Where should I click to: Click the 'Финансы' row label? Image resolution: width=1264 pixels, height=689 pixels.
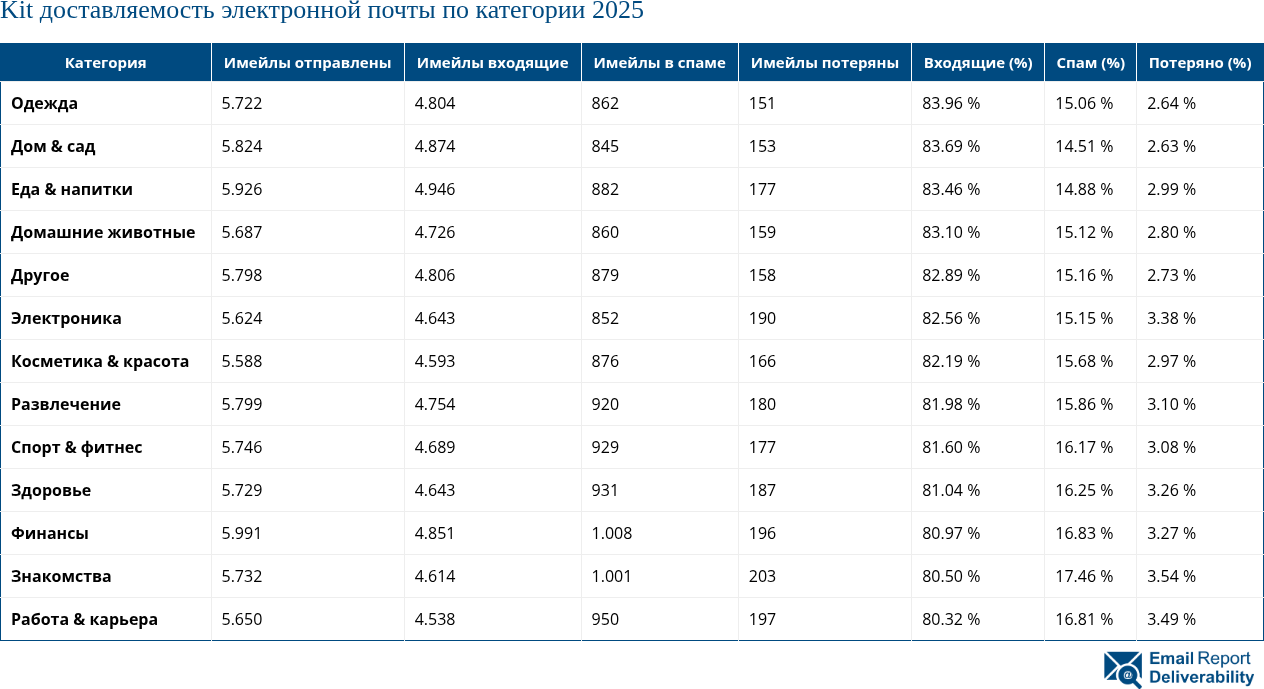[x=50, y=533]
